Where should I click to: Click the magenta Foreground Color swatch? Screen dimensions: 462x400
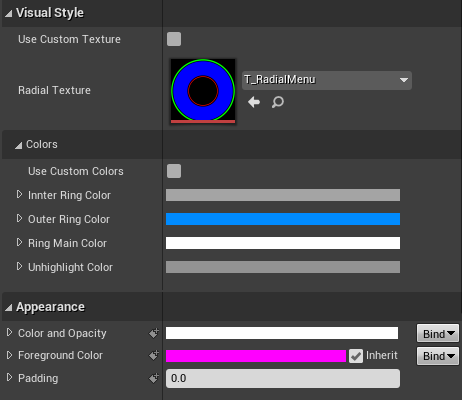[256, 356]
